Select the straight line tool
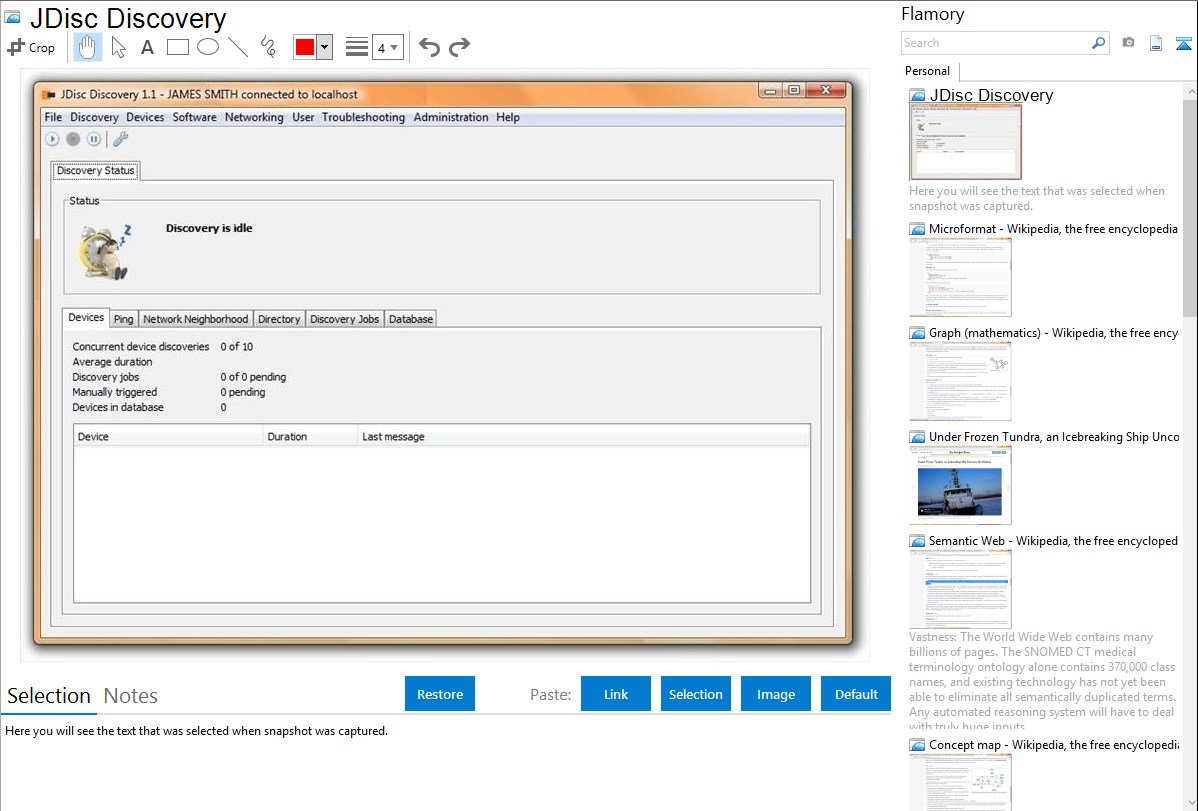This screenshot has width=1198, height=811. (238, 47)
